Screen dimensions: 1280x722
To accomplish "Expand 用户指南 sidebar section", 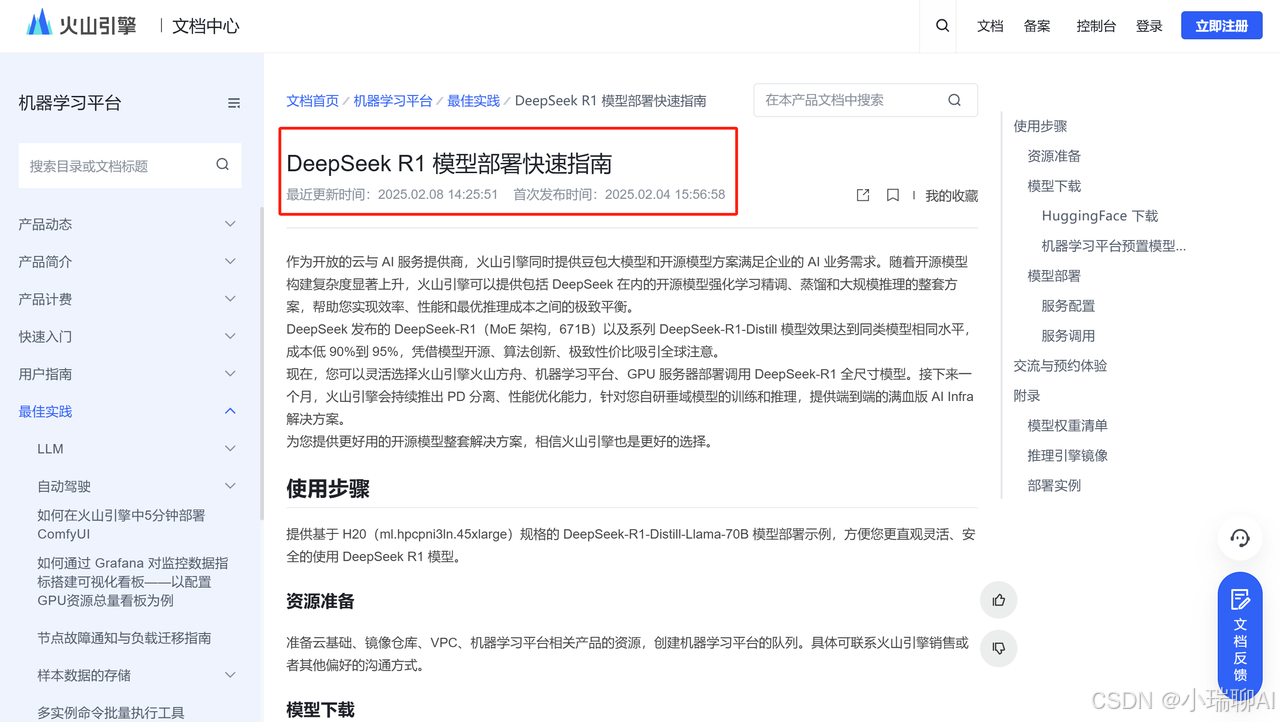I will click(x=130, y=374).
